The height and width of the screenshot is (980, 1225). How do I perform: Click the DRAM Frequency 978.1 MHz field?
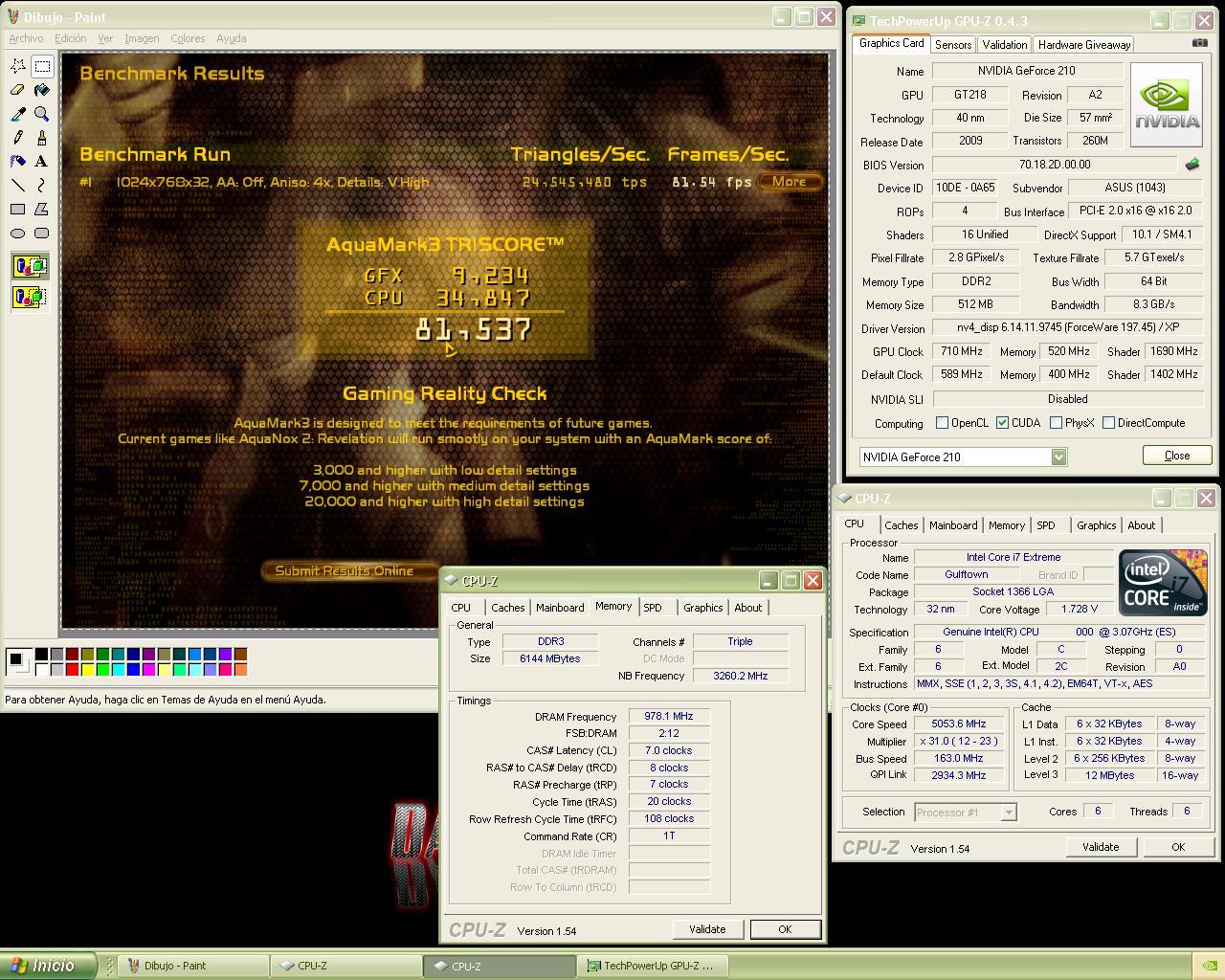[x=669, y=716]
